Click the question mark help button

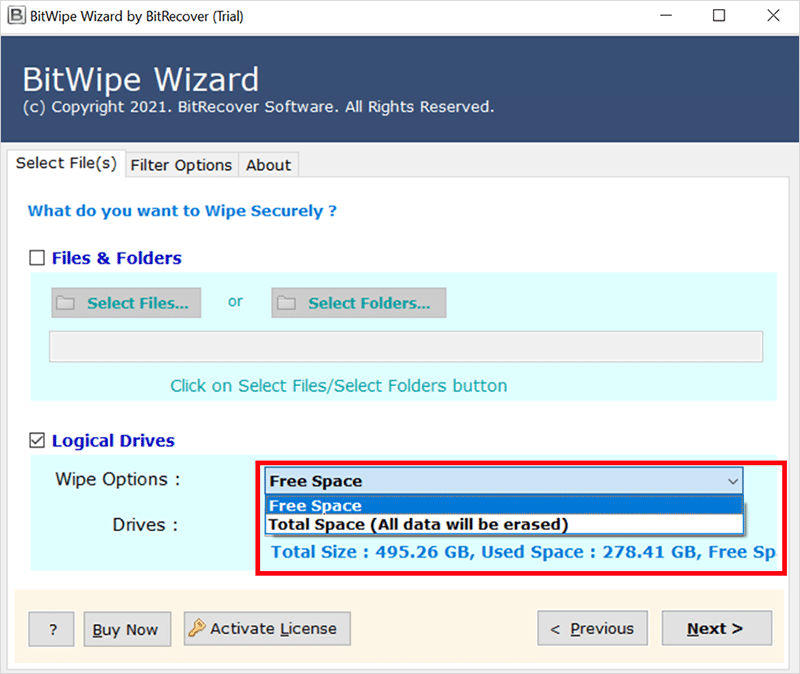[52, 629]
